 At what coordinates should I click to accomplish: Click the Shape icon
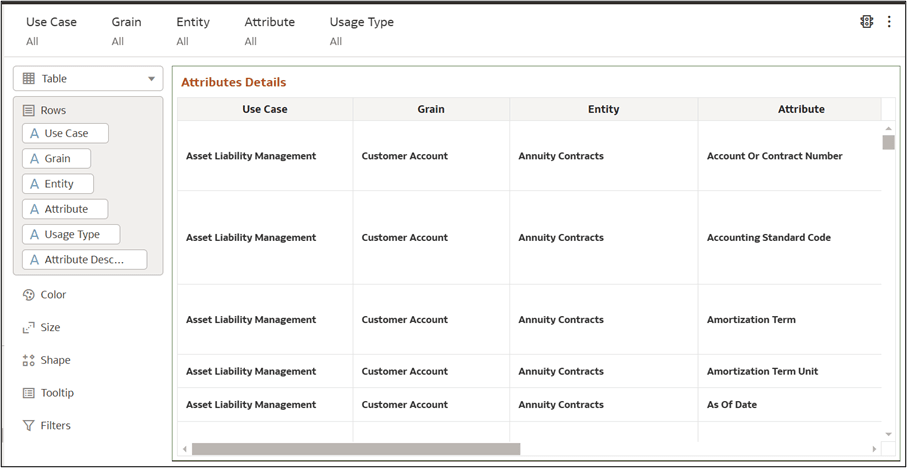coord(28,360)
